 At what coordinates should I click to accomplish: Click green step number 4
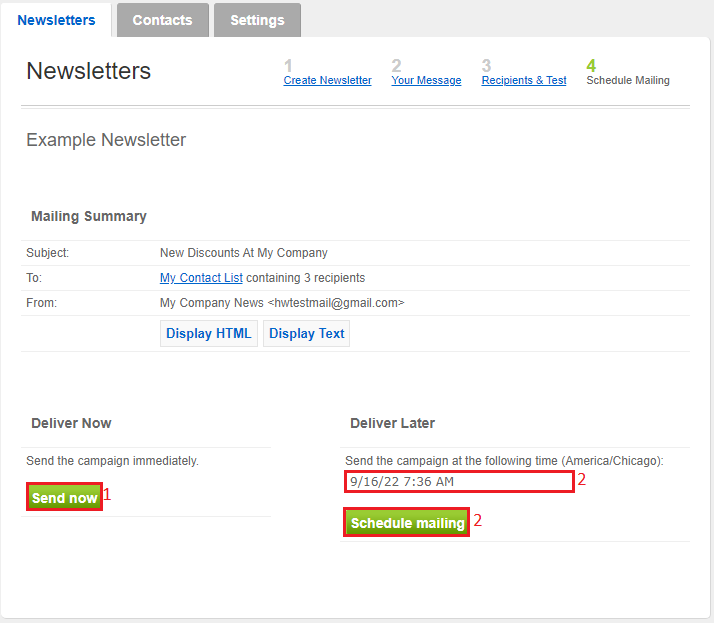(x=591, y=66)
